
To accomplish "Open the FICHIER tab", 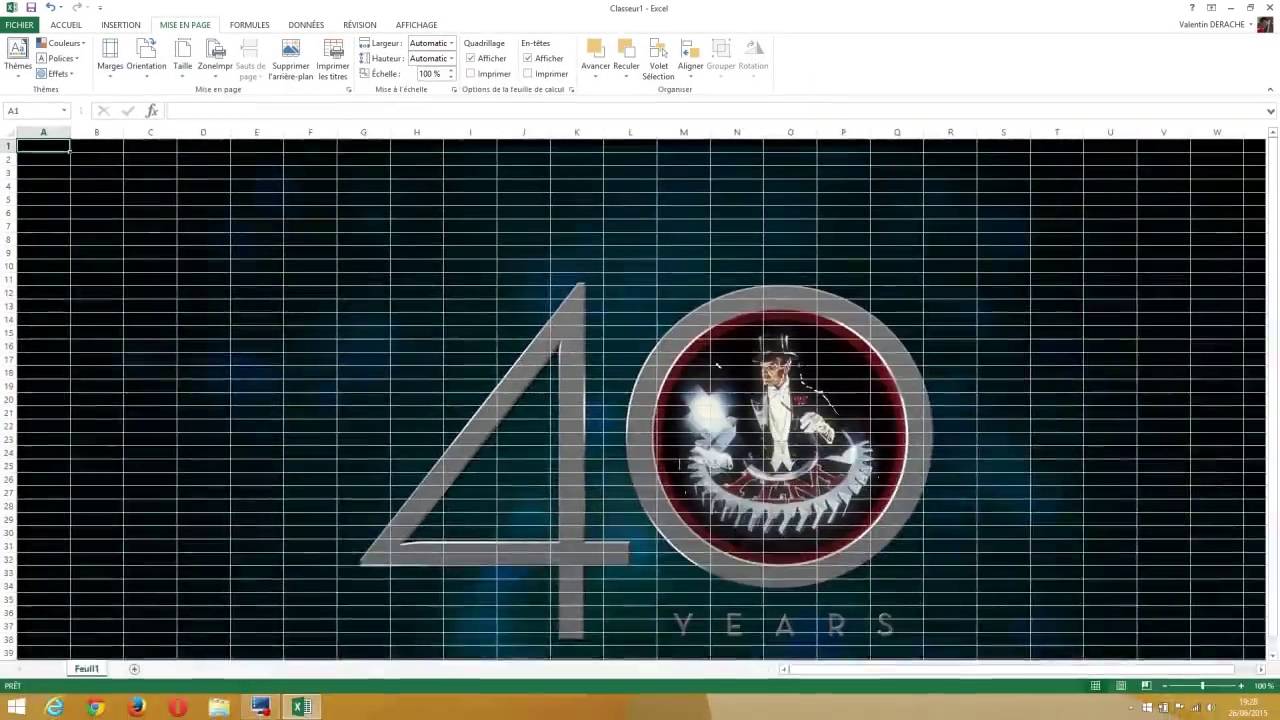I will 19,25.
